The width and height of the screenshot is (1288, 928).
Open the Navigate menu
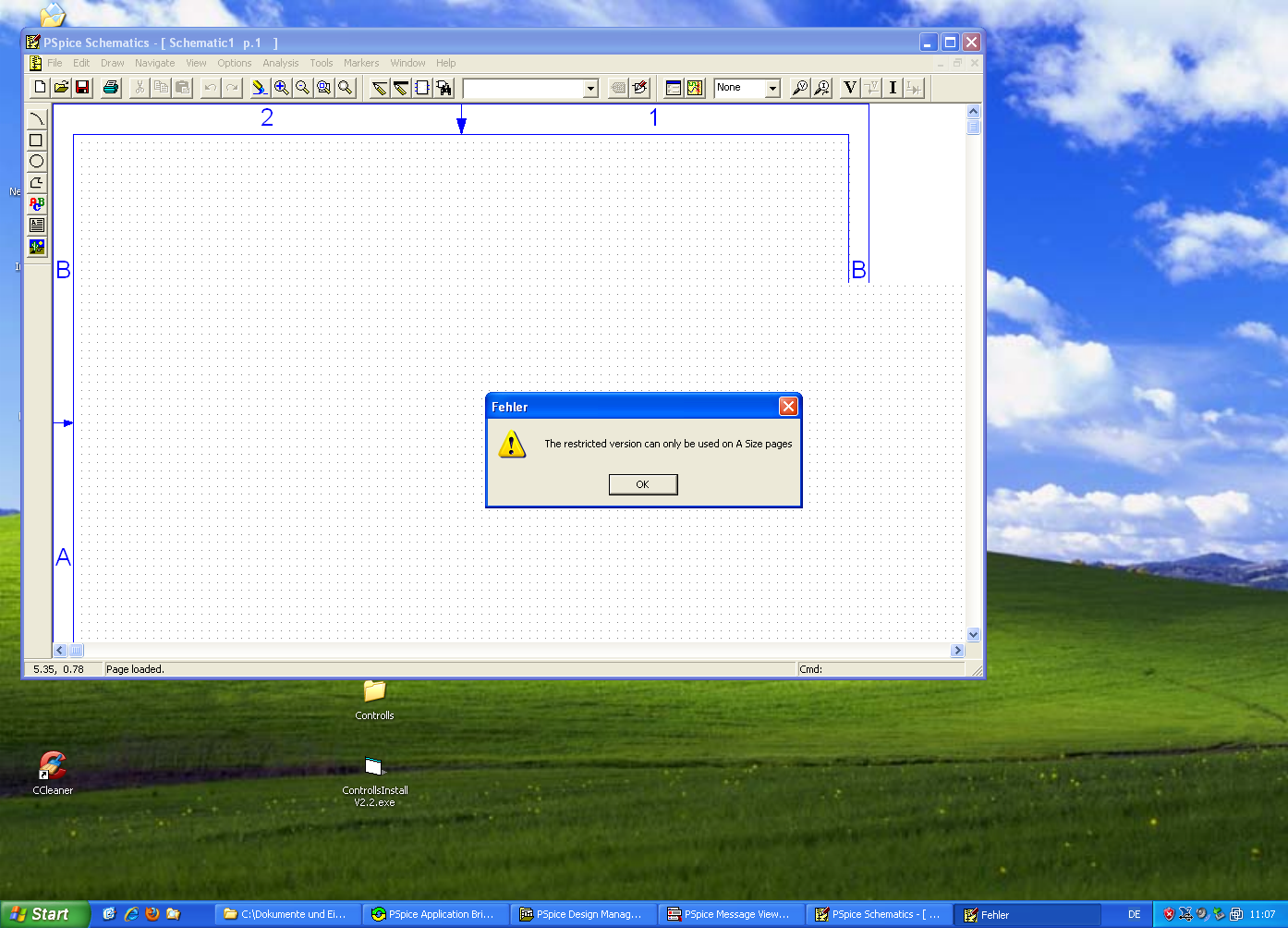click(154, 63)
